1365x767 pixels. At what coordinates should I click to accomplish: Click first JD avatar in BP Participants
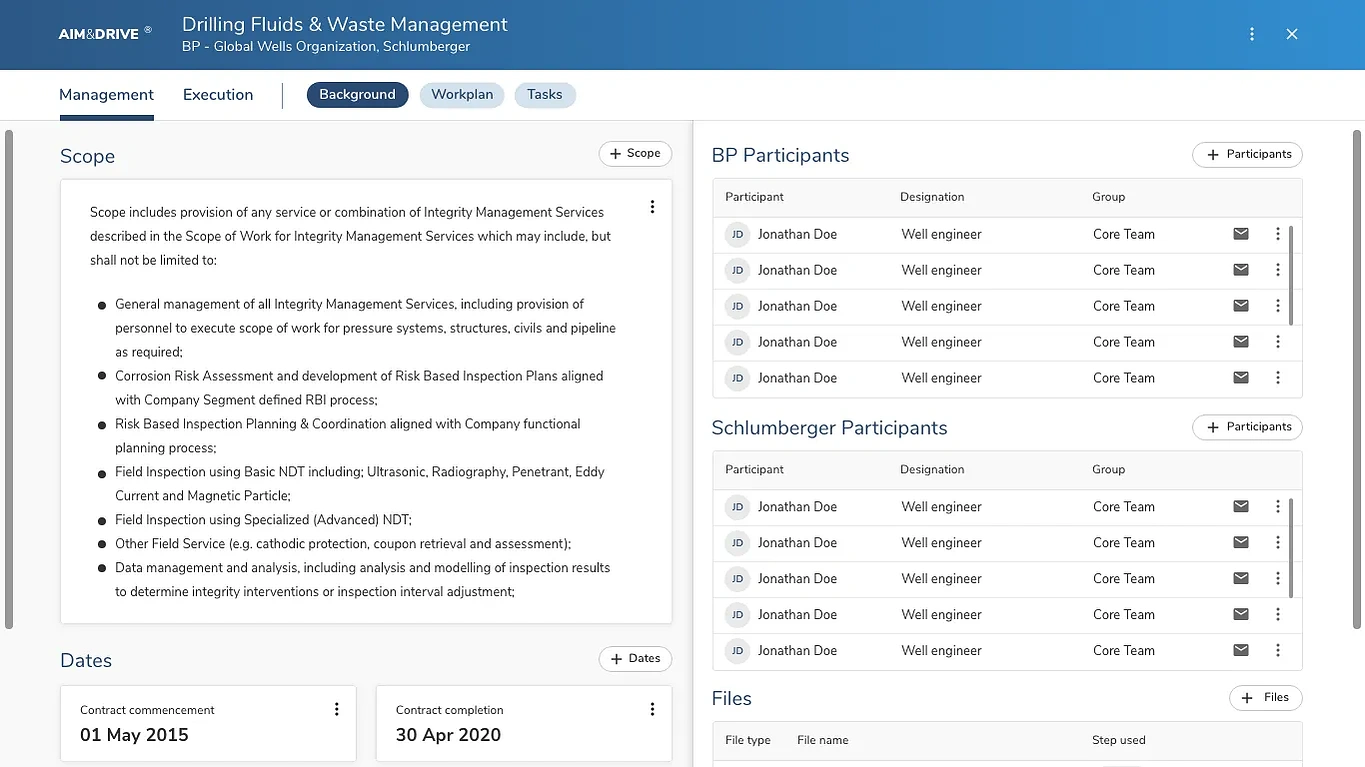(737, 234)
